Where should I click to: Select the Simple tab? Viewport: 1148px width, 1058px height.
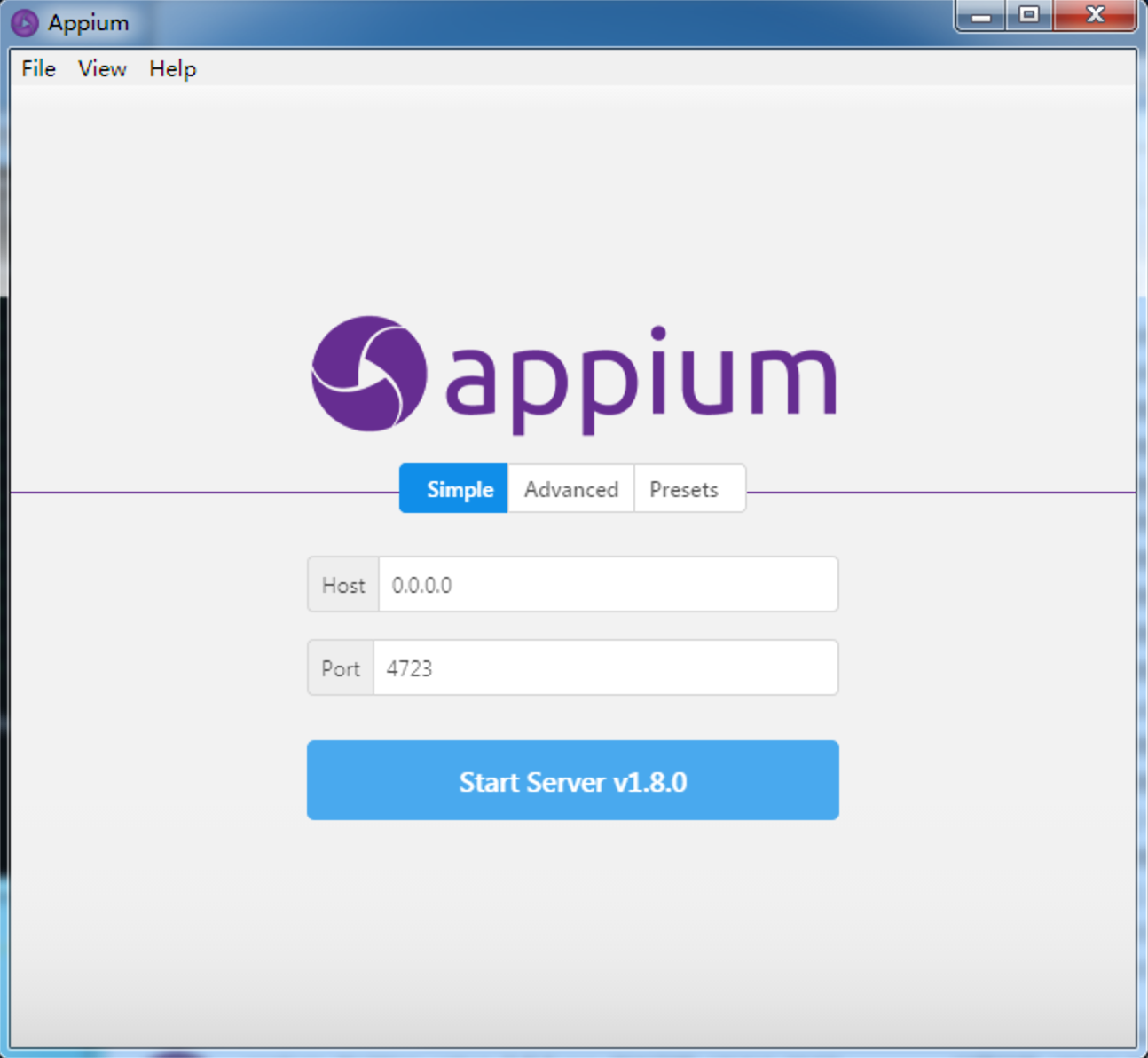[453, 488]
